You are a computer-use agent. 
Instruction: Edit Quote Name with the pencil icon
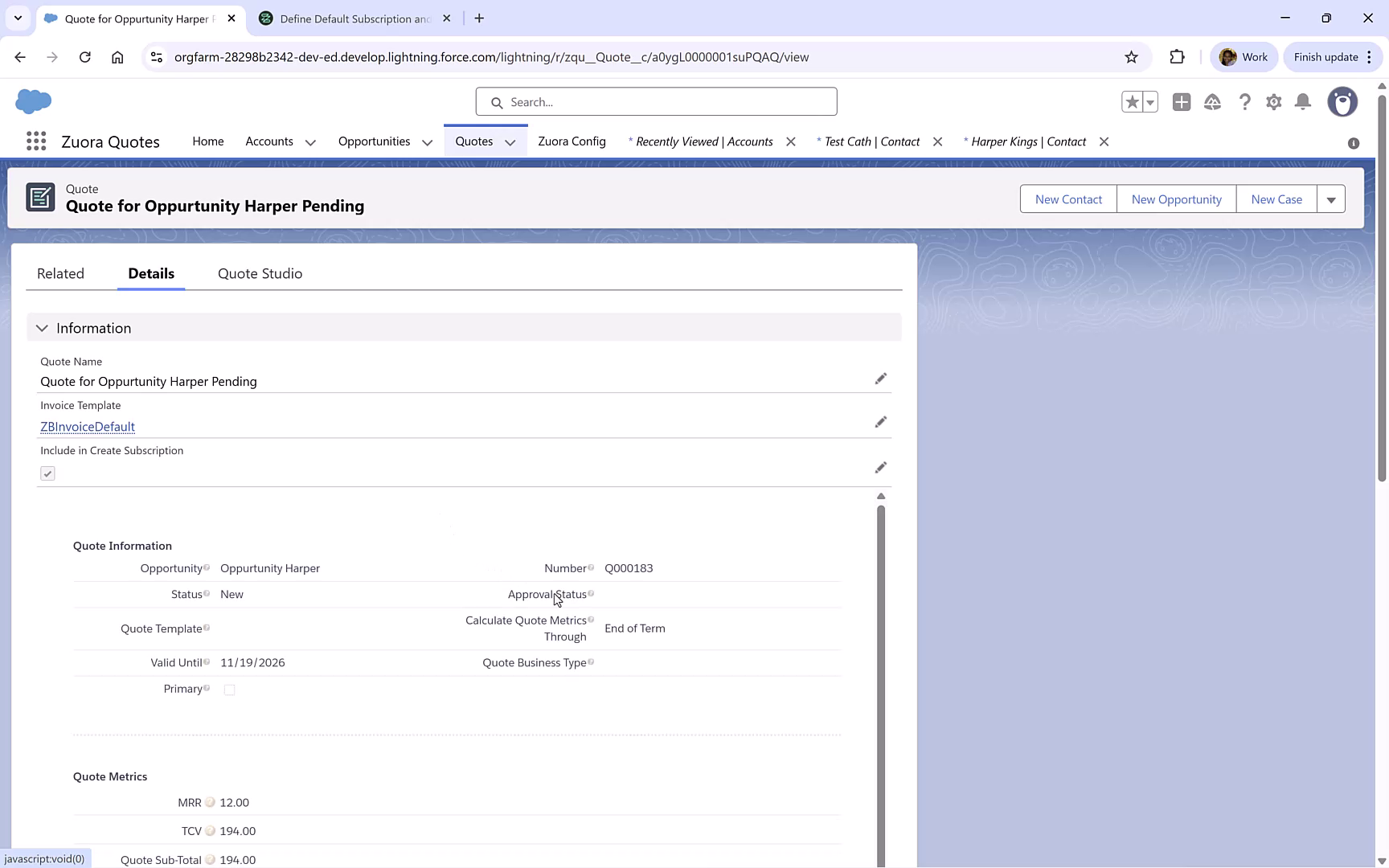(x=881, y=379)
